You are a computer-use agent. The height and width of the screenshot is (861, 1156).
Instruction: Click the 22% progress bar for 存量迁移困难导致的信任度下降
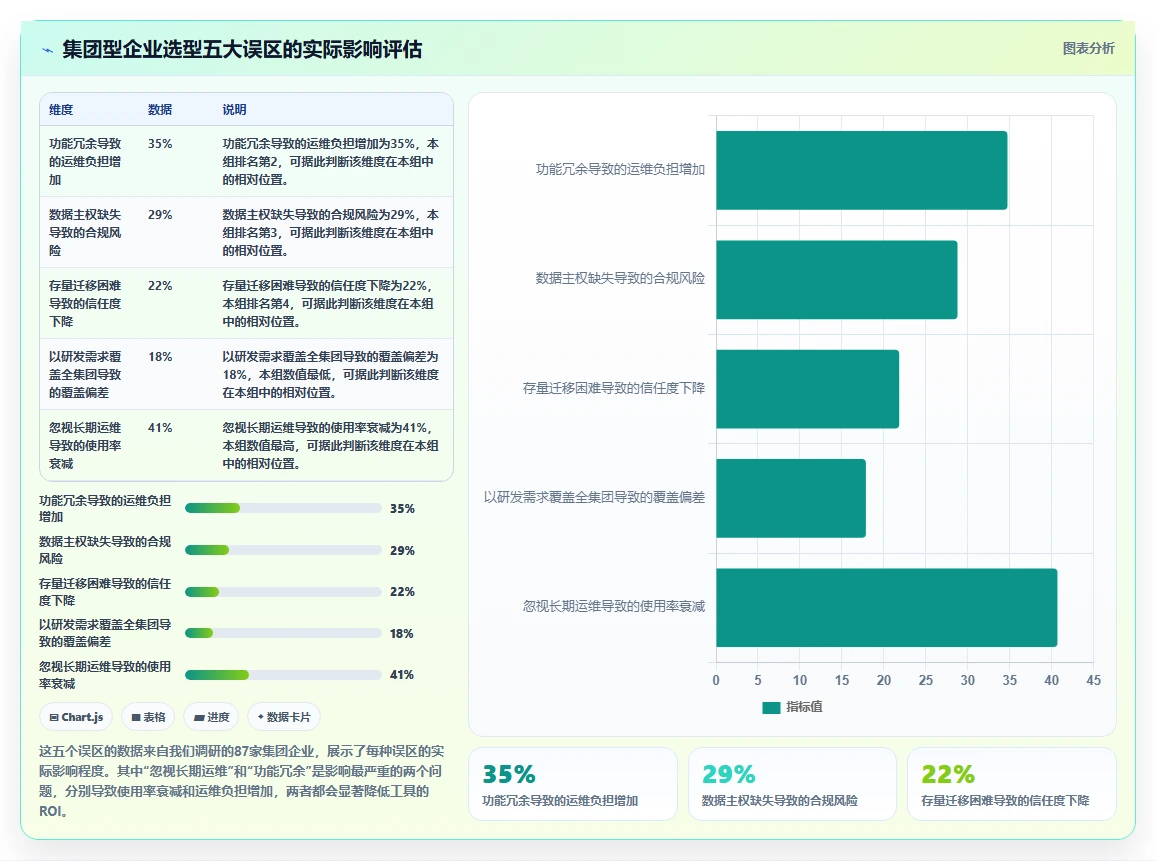[x=283, y=591]
